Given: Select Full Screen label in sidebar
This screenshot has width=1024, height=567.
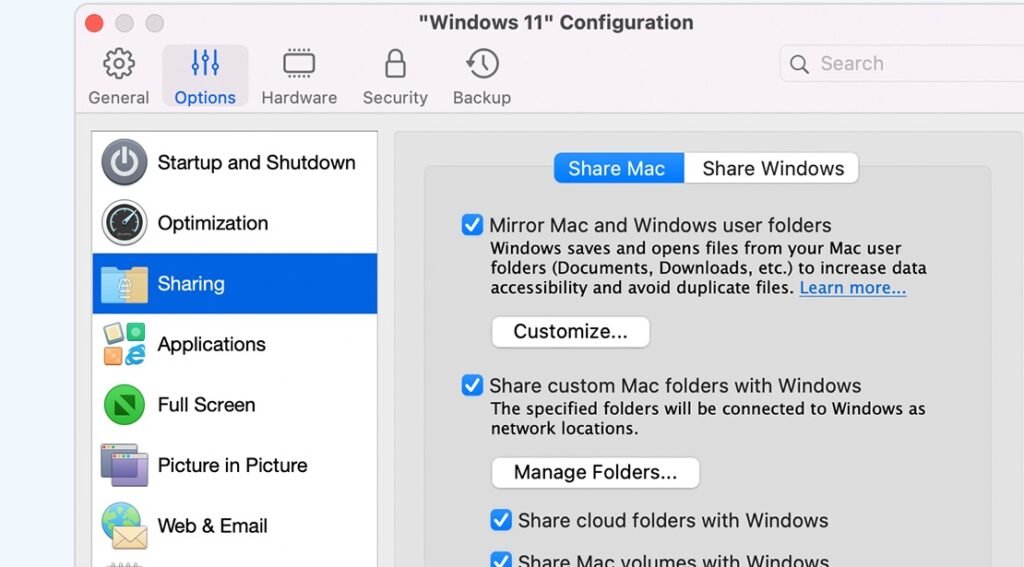Looking at the screenshot, I should (206, 405).
